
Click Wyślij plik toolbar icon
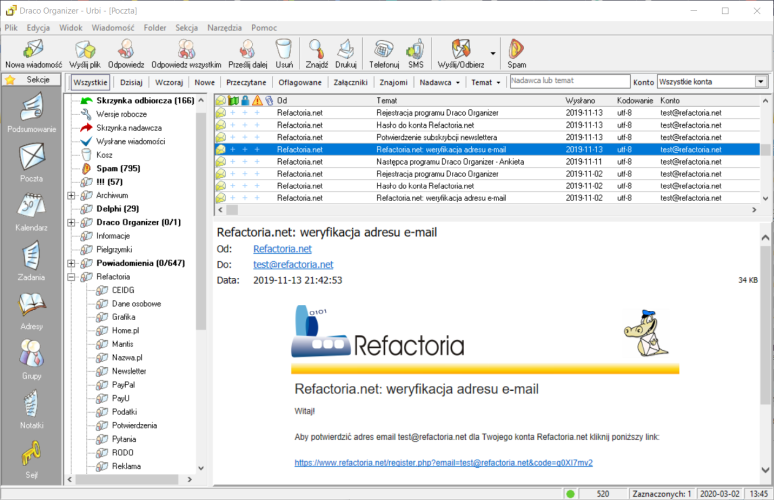point(85,54)
